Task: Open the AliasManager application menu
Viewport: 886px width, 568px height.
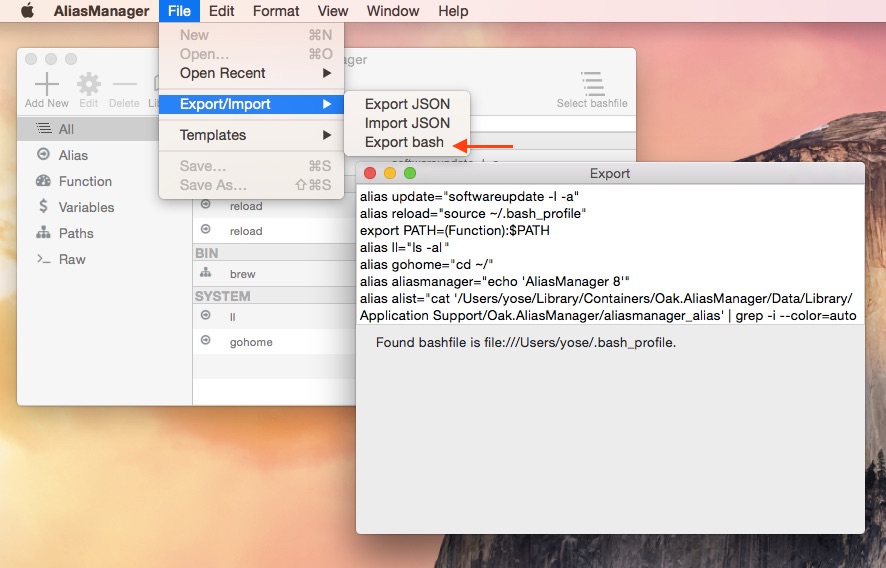Action: (x=101, y=11)
